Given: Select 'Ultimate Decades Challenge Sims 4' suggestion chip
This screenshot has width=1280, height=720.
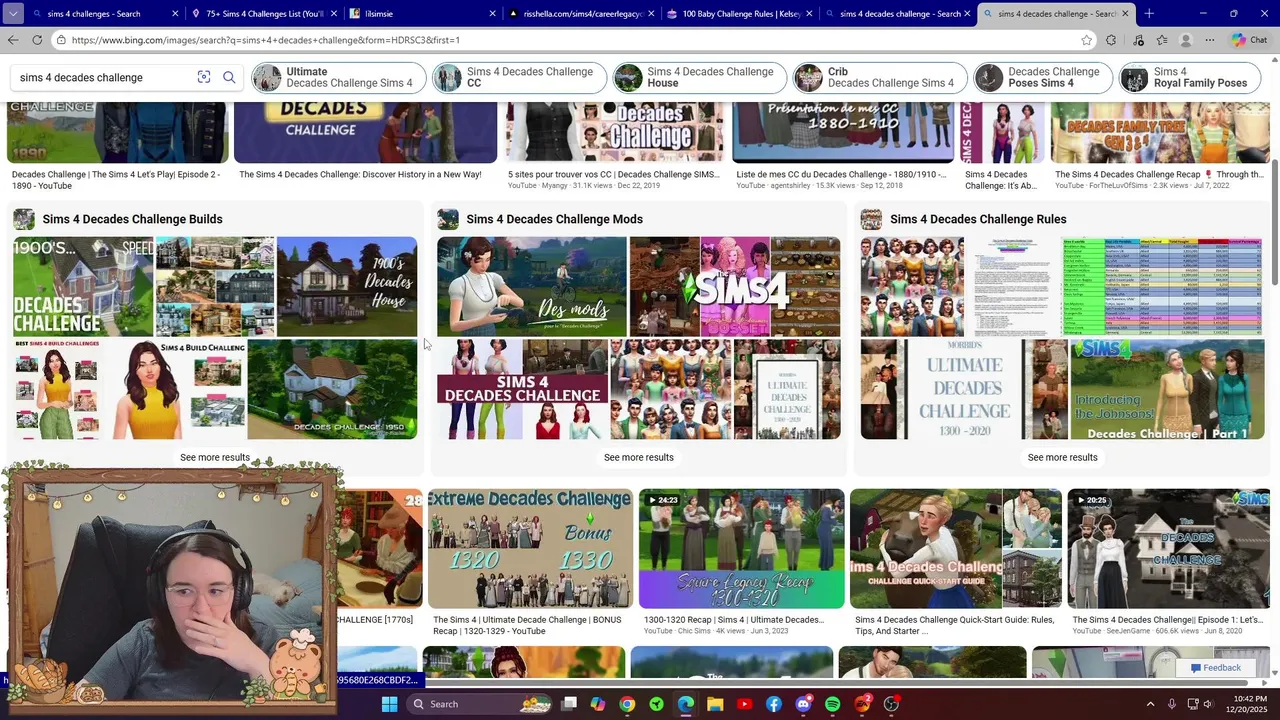Looking at the screenshot, I should (338, 77).
